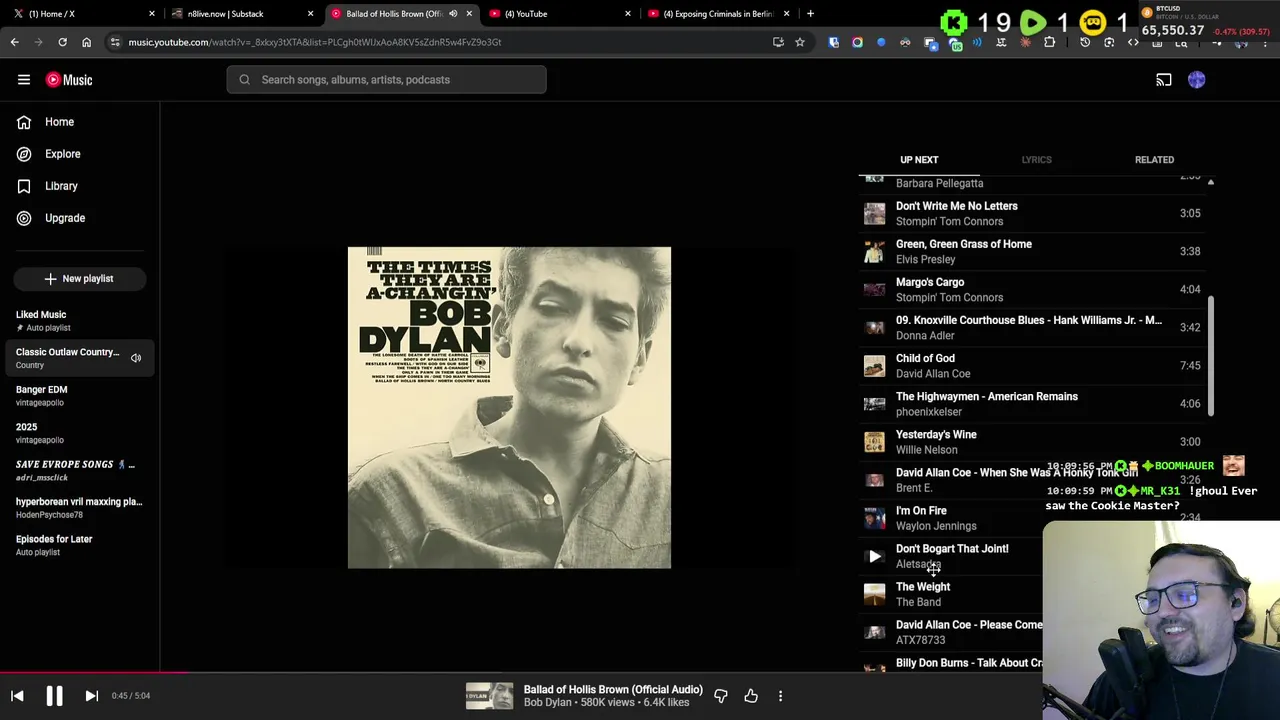This screenshot has height=720, width=1280.
Task: Open the account avatar menu
Action: click(1197, 80)
